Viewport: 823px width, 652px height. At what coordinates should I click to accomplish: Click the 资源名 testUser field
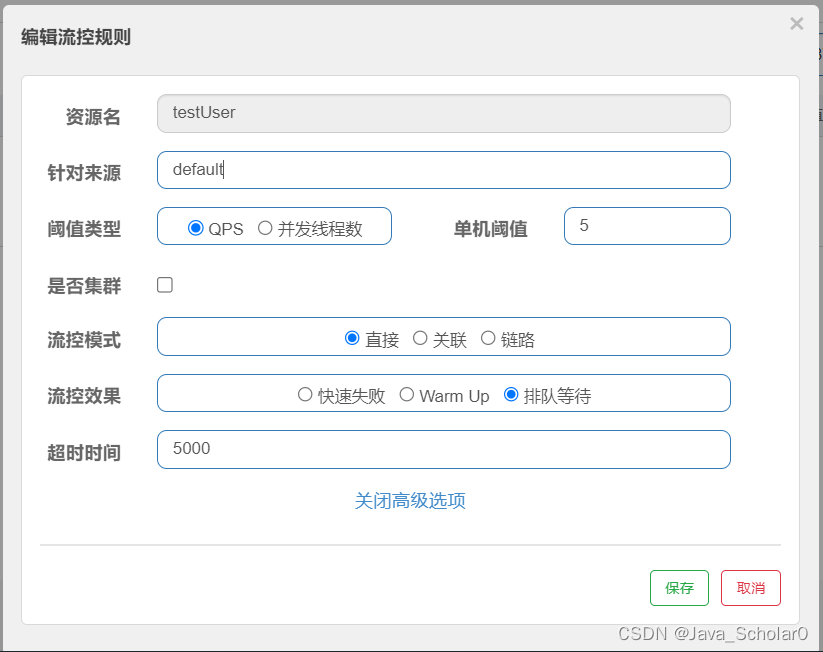(x=444, y=113)
